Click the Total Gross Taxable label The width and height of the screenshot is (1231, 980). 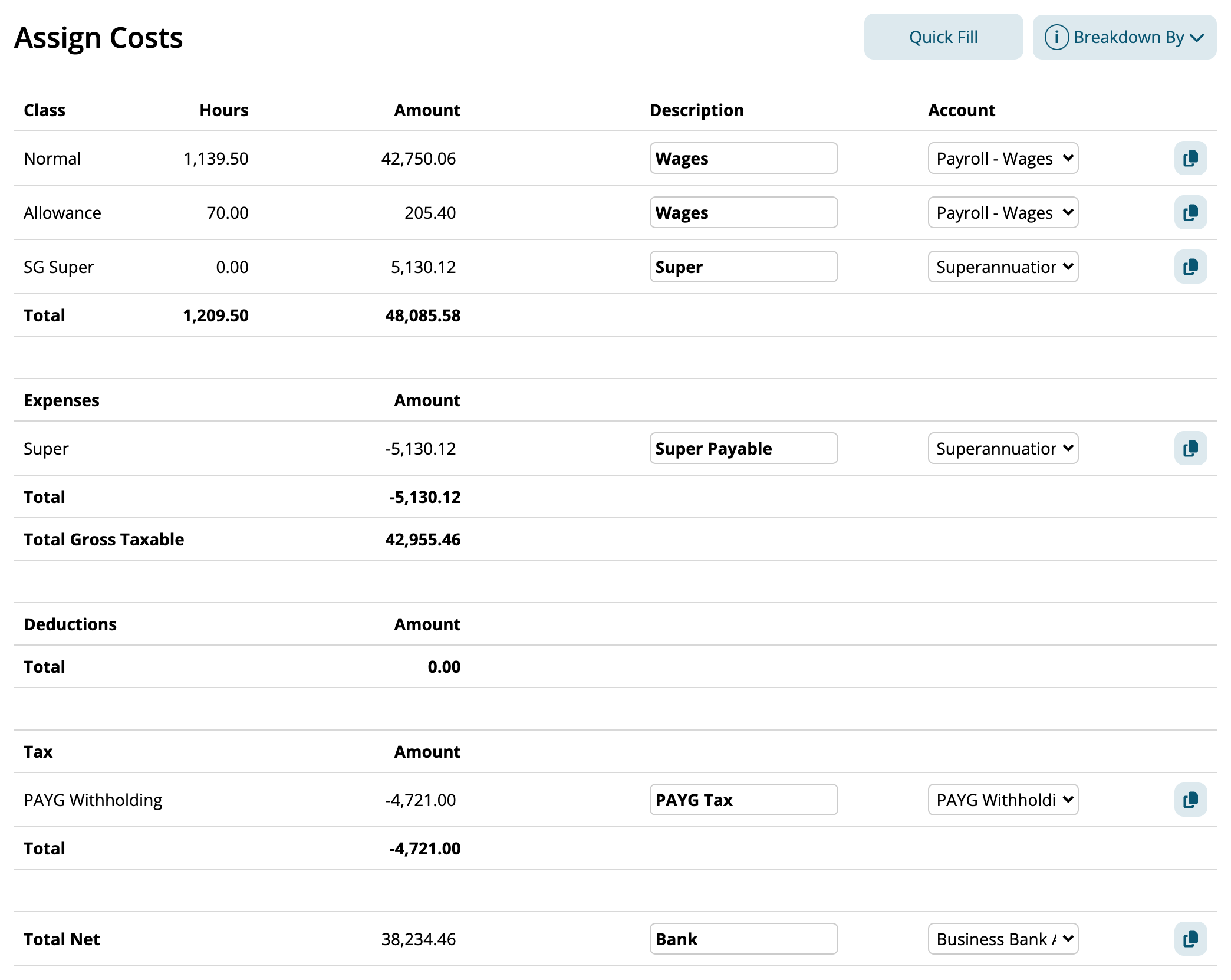coord(104,540)
